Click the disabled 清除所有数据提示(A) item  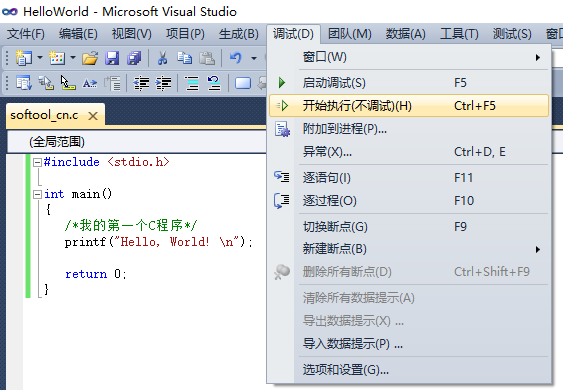click(409, 298)
